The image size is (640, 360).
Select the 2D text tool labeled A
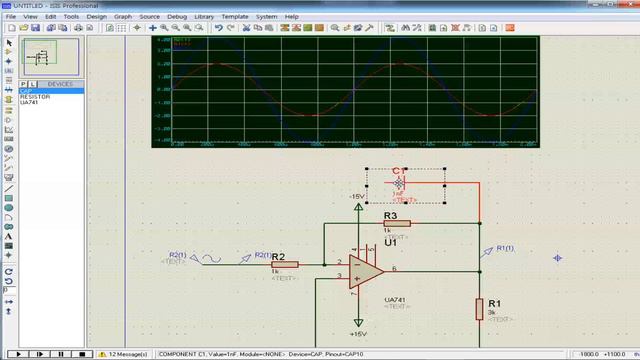click(9, 237)
